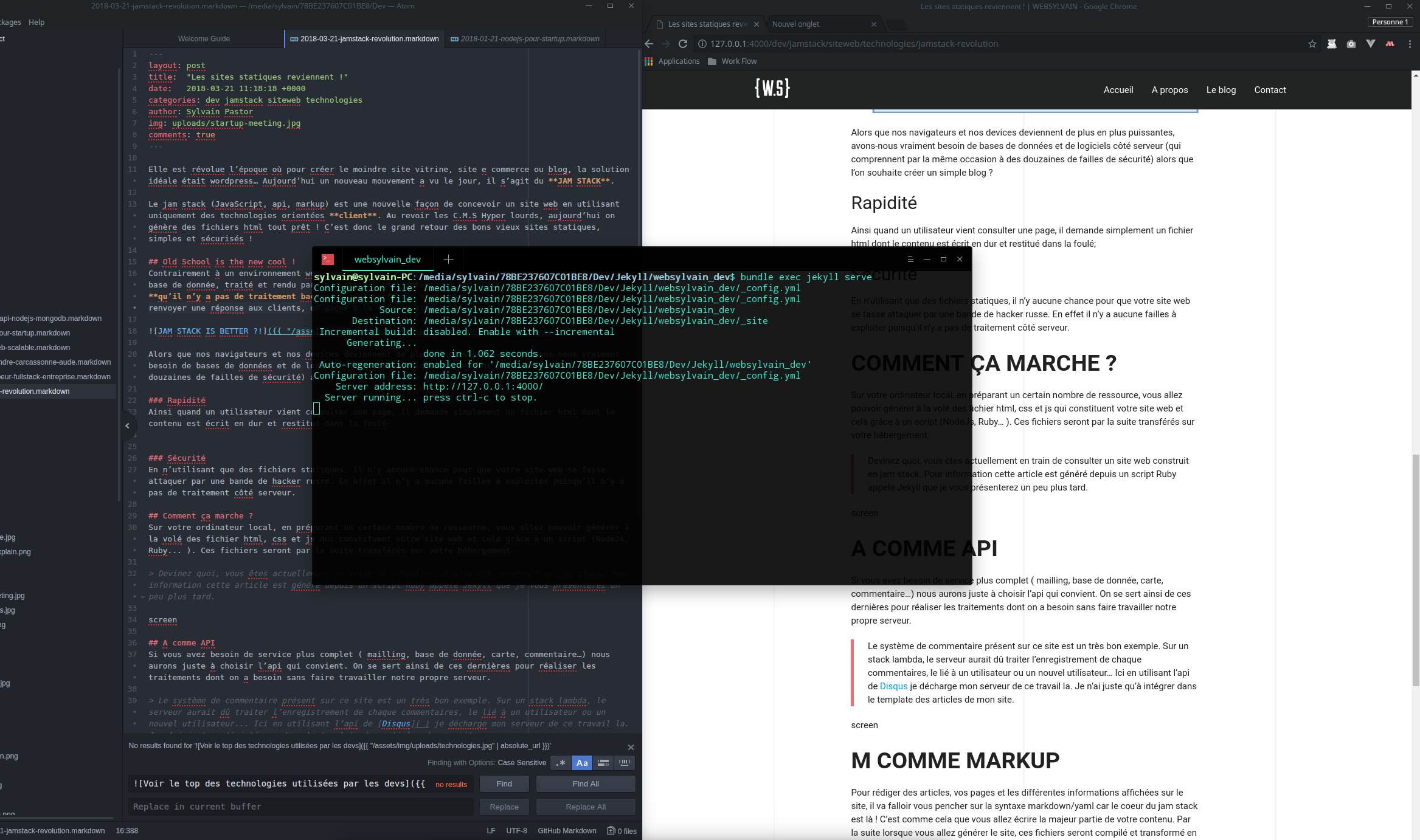Switch to Welcome Guide tab in Atom
1420x840 pixels.
[204, 38]
